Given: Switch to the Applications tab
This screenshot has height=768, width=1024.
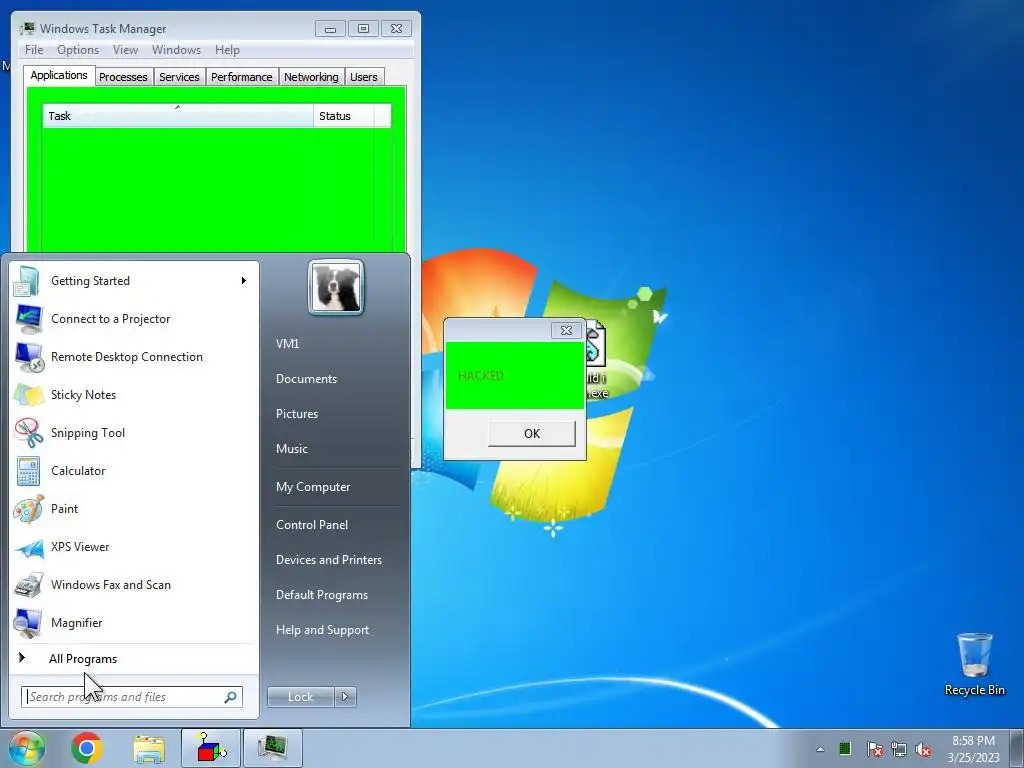Looking at the screenshot, I should (x=59, y=75).
